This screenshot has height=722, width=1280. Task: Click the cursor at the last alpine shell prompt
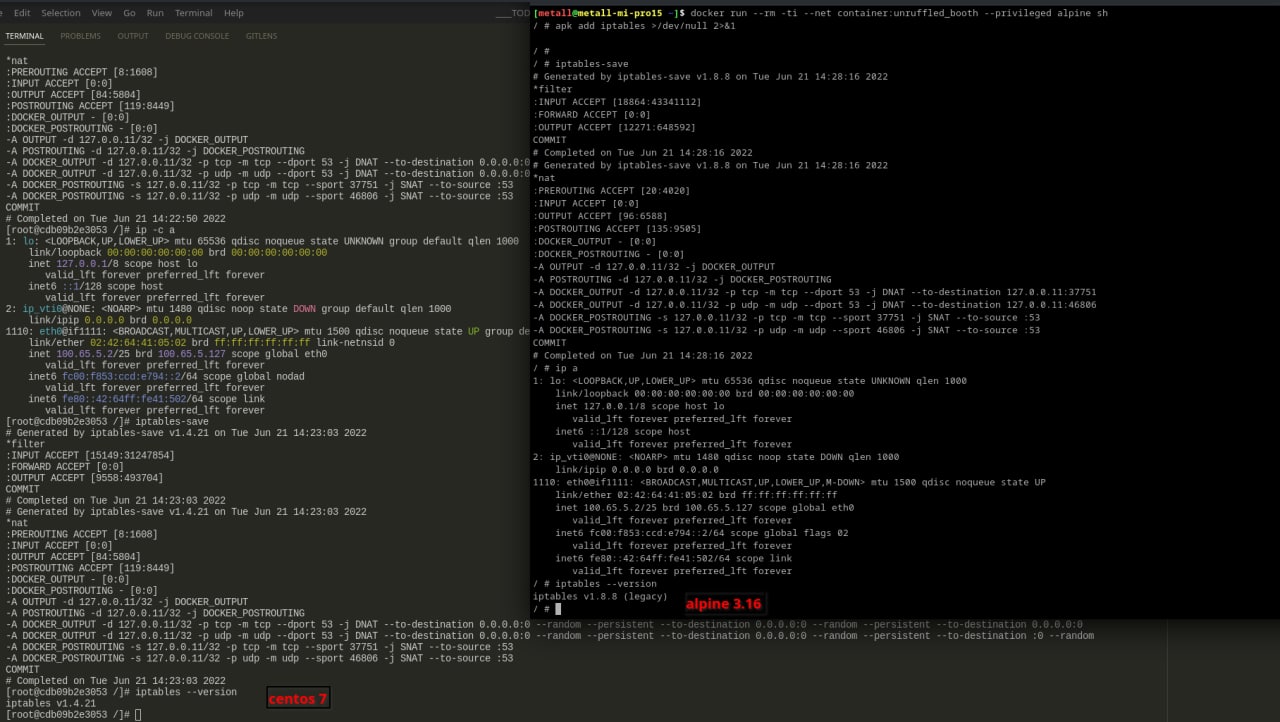coord(559,609)
